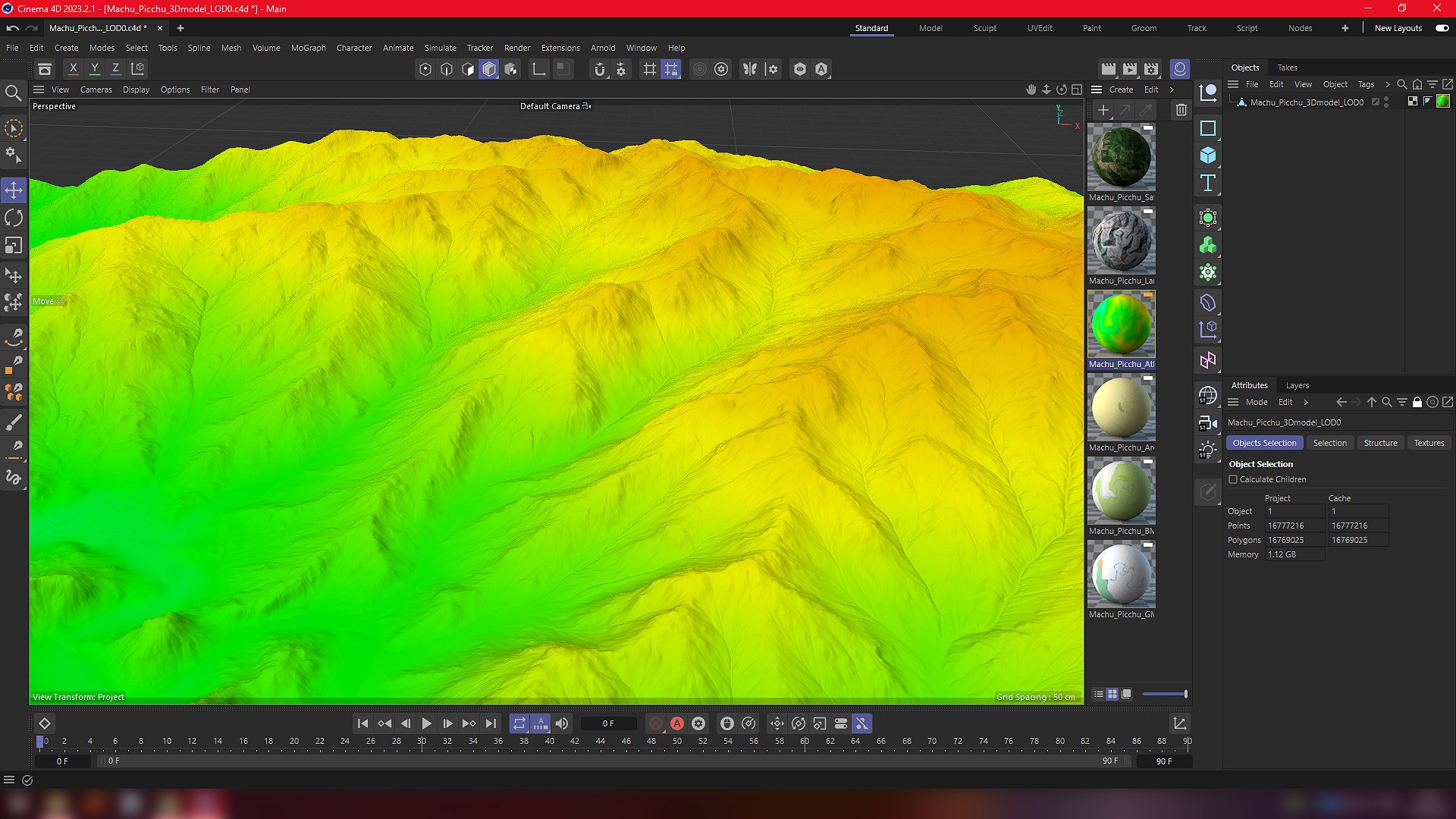This screenshot has height=819, width=1456.
Task: Enable Calculate Children checkbox
Action: point(1233,479)
